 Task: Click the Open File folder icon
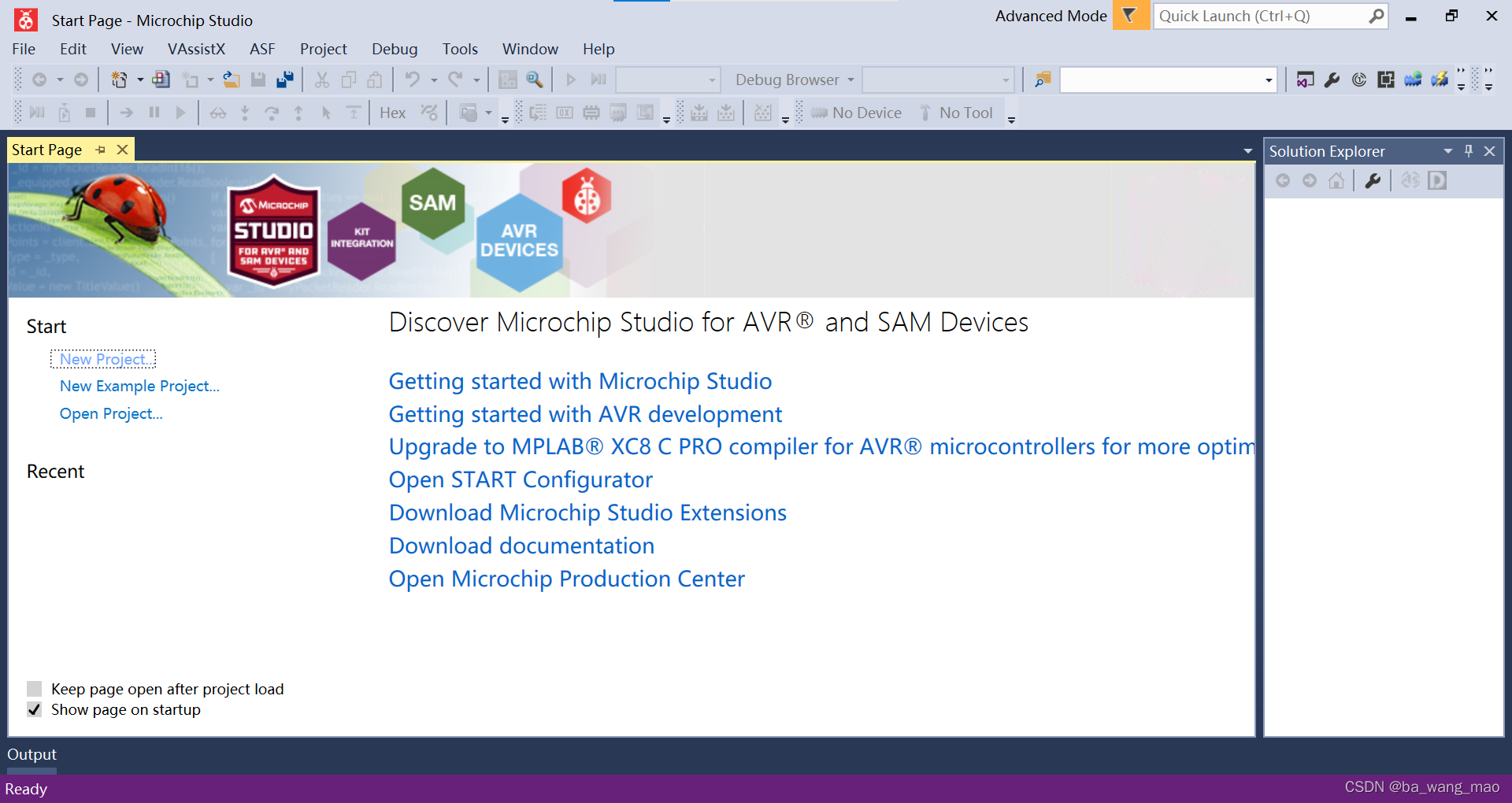click(x=232, y=80)
